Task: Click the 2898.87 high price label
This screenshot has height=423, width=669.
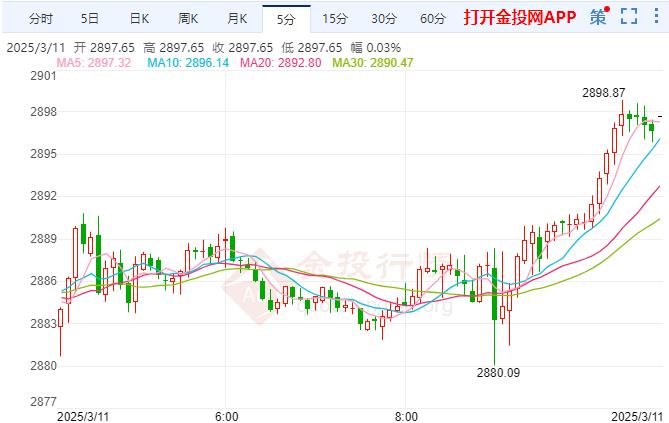Action: click(604, 93)
